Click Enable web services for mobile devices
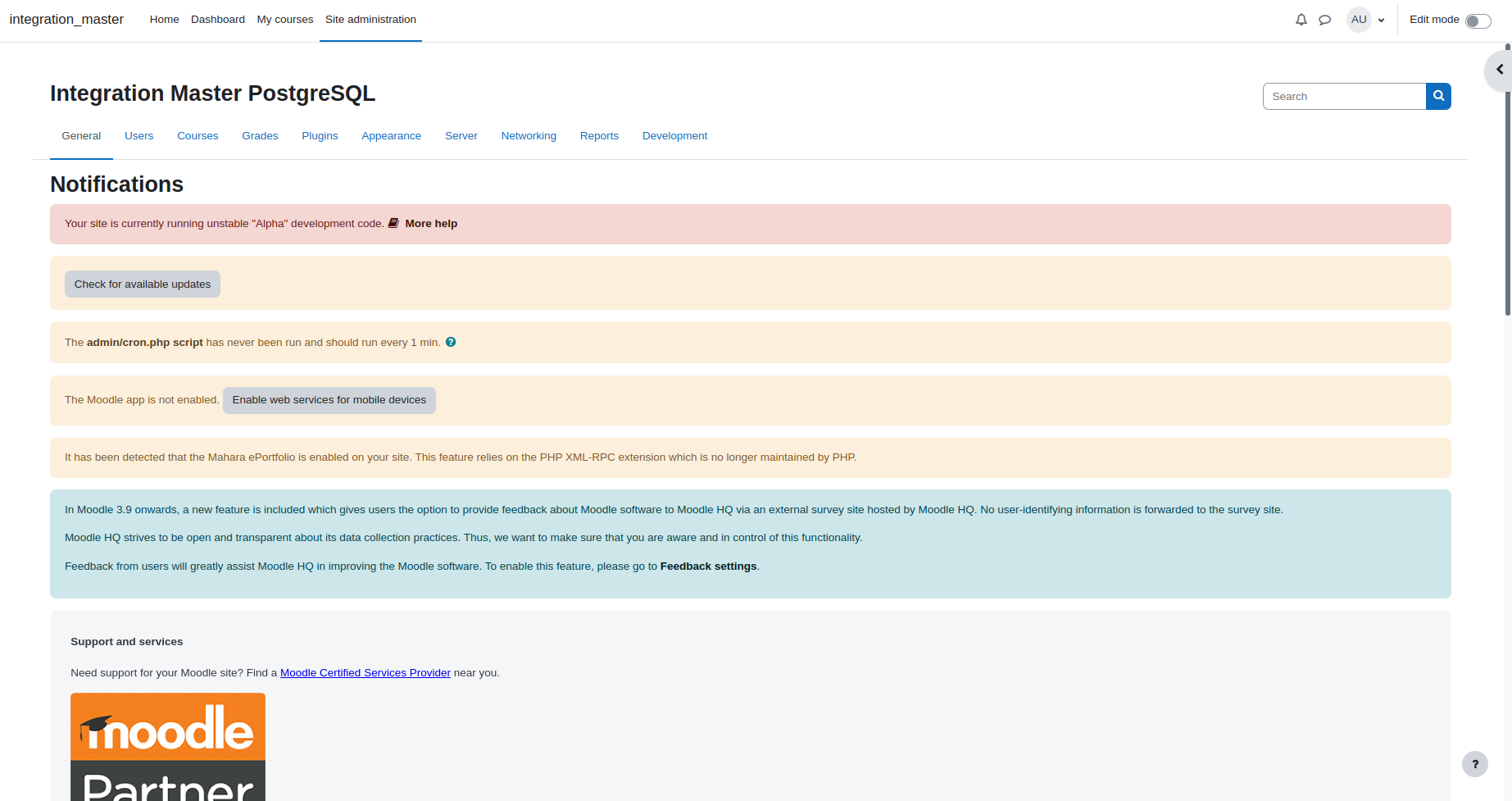The image size is (1512, 801). (x=329, y=400)
